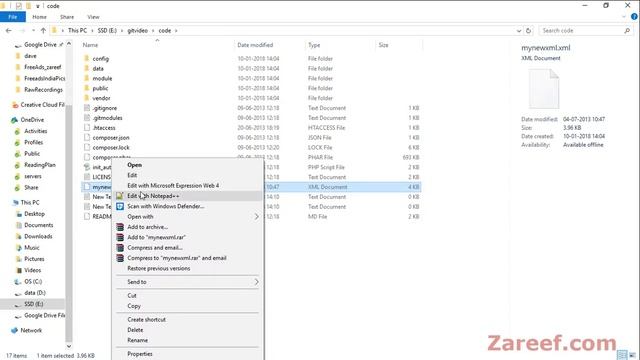The height and width of the screenshot is (360, 640).
Task: Expand the Open with submenu
Action: (x=188, y=217)
